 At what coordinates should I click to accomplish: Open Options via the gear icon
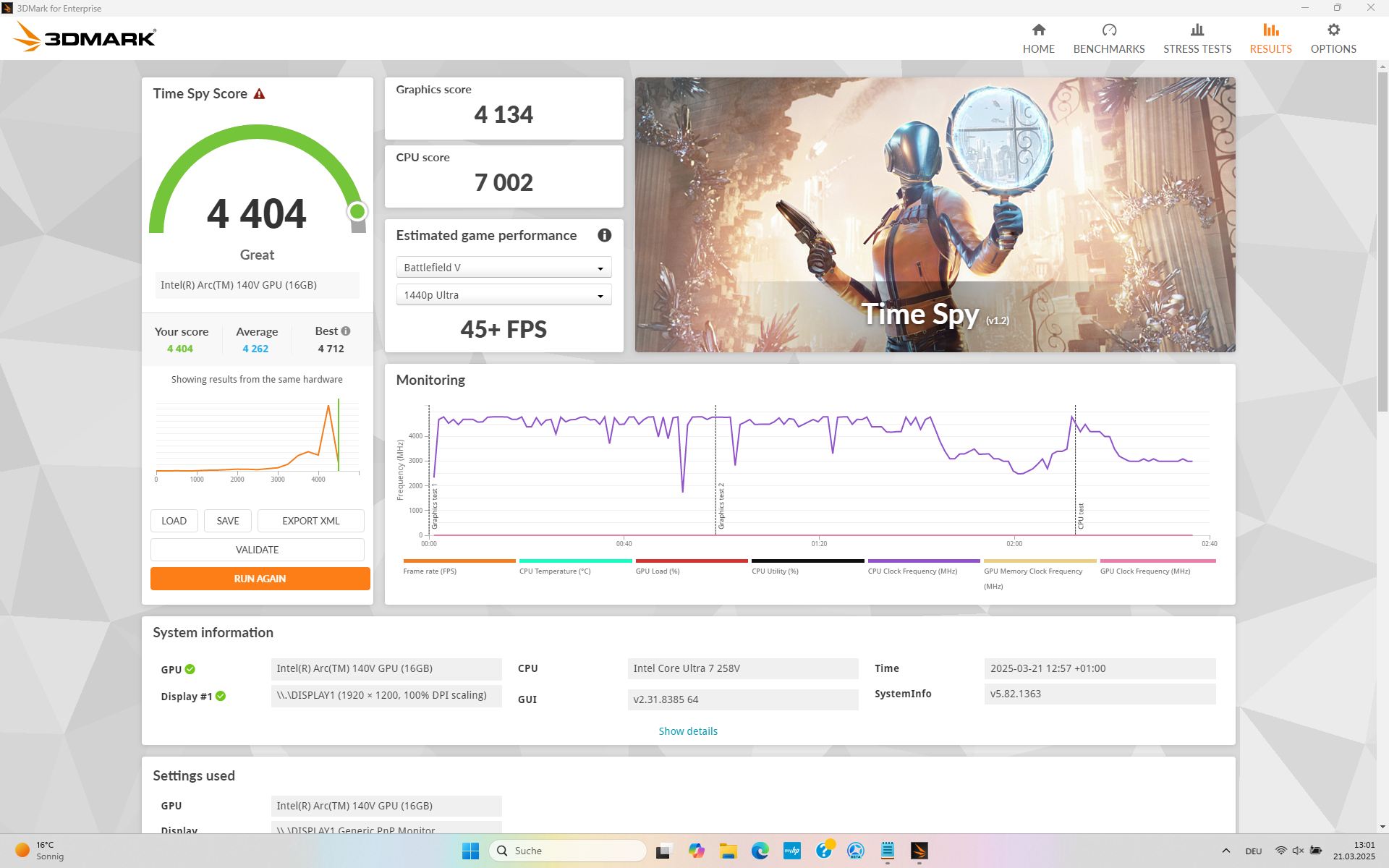1333,30
